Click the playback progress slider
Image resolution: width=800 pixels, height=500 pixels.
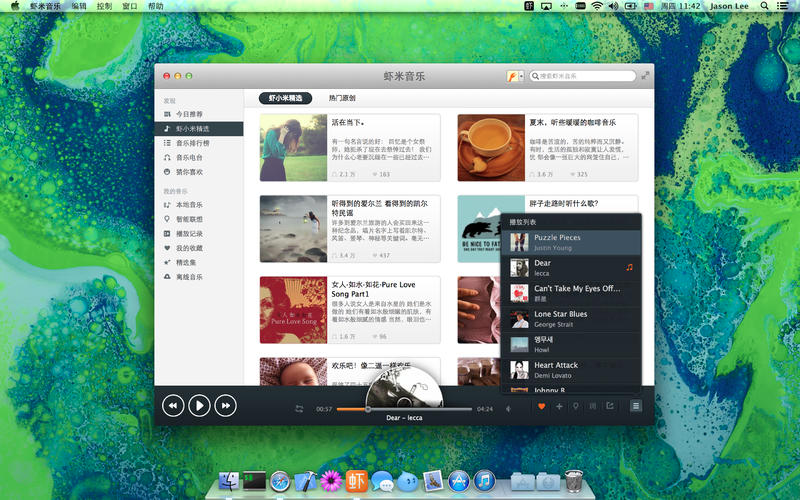(x=404, y=409)
